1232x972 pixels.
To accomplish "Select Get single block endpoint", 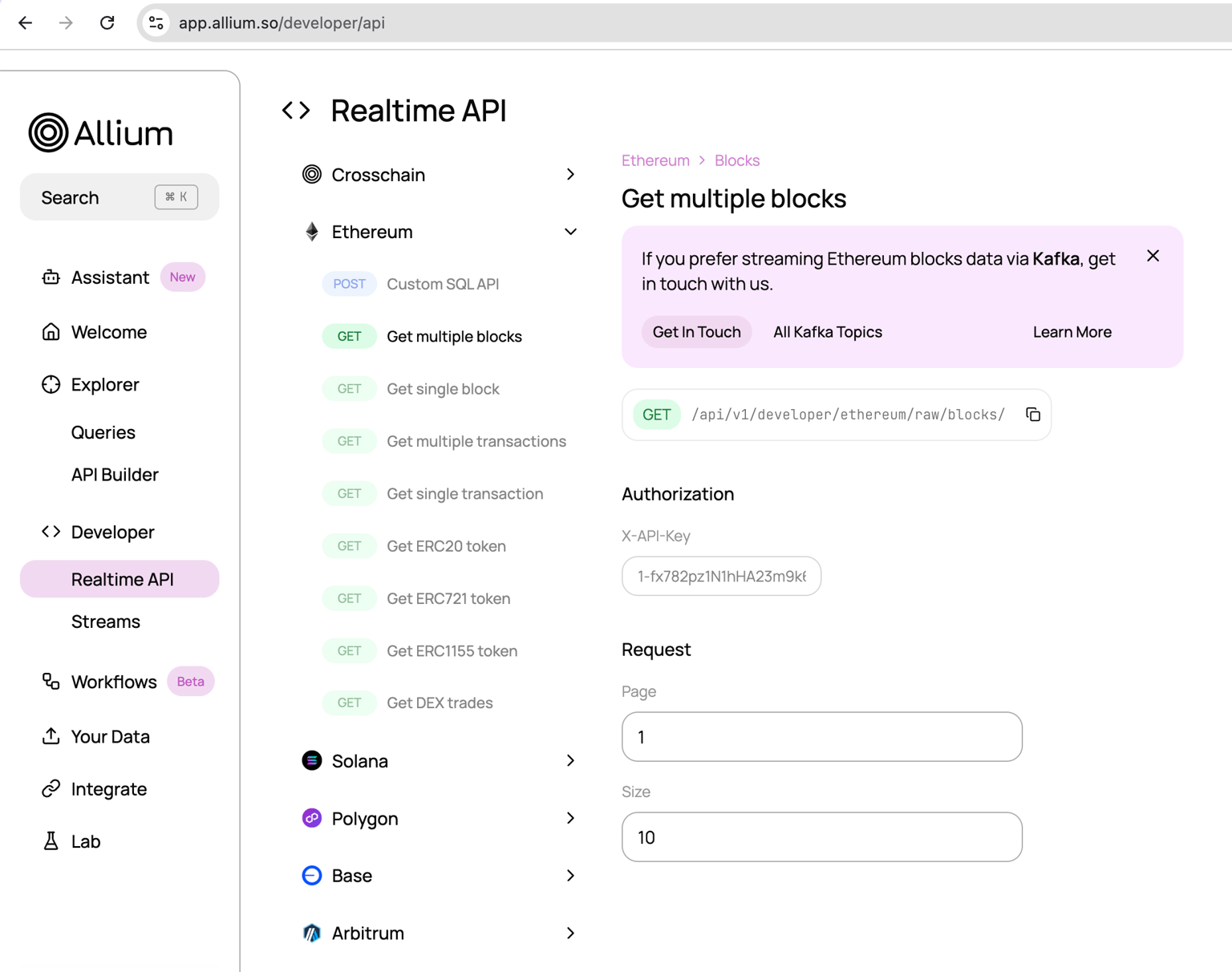I will click(x=443, y=389).
